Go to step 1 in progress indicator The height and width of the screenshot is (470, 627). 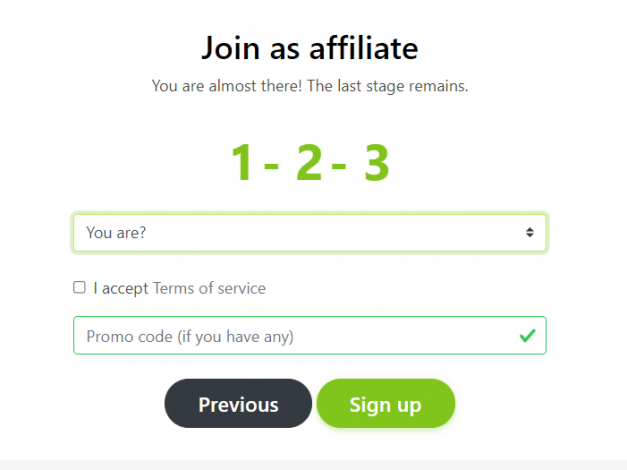click(x=242, y=162)
